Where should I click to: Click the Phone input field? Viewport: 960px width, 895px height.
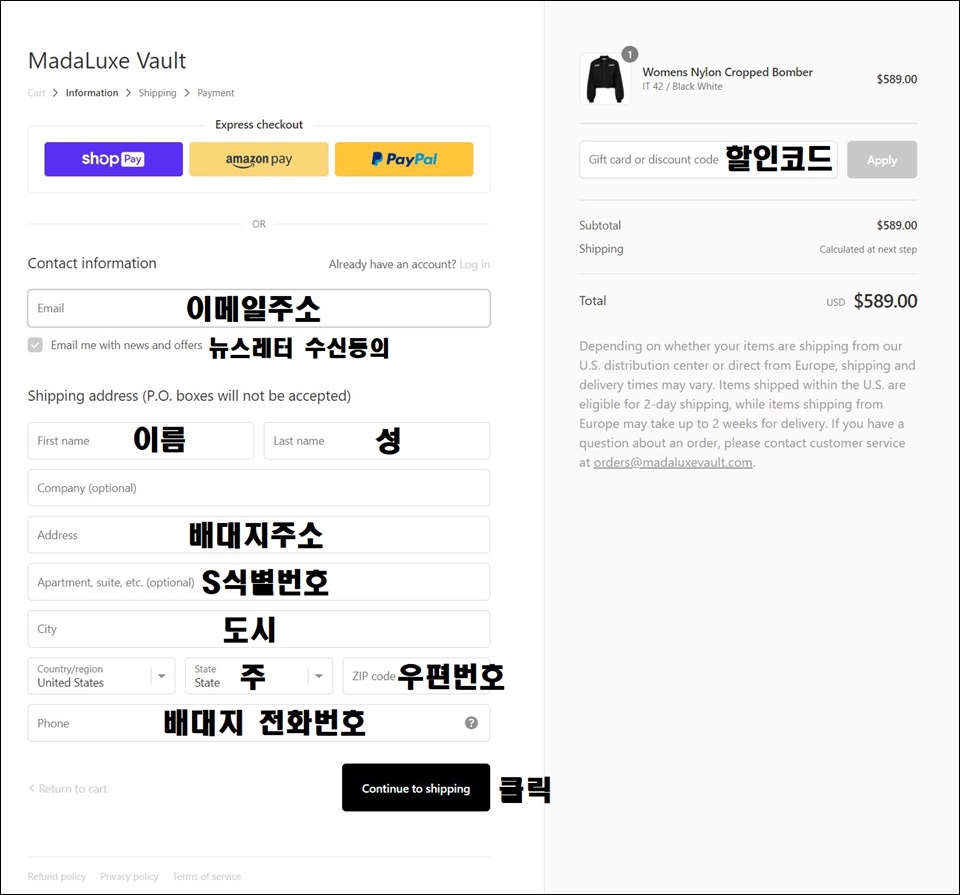click(x=258, y=723)
